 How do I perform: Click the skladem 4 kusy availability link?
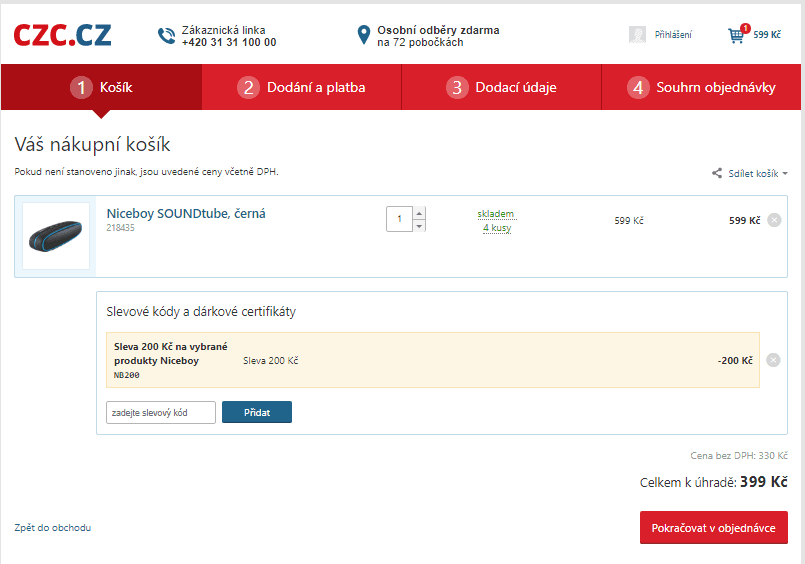point(496,221)
